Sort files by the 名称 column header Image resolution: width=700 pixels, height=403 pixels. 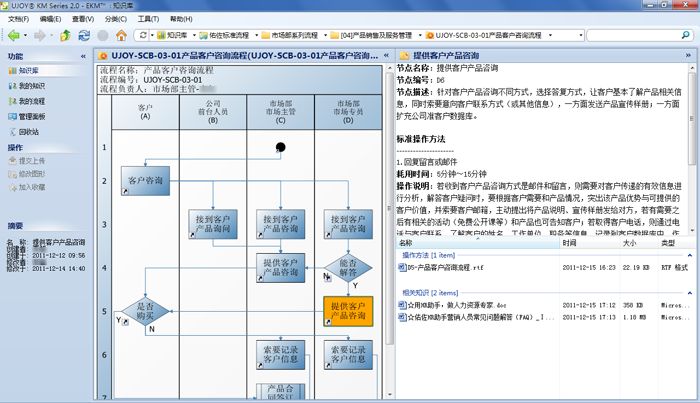tap(478, 243)
